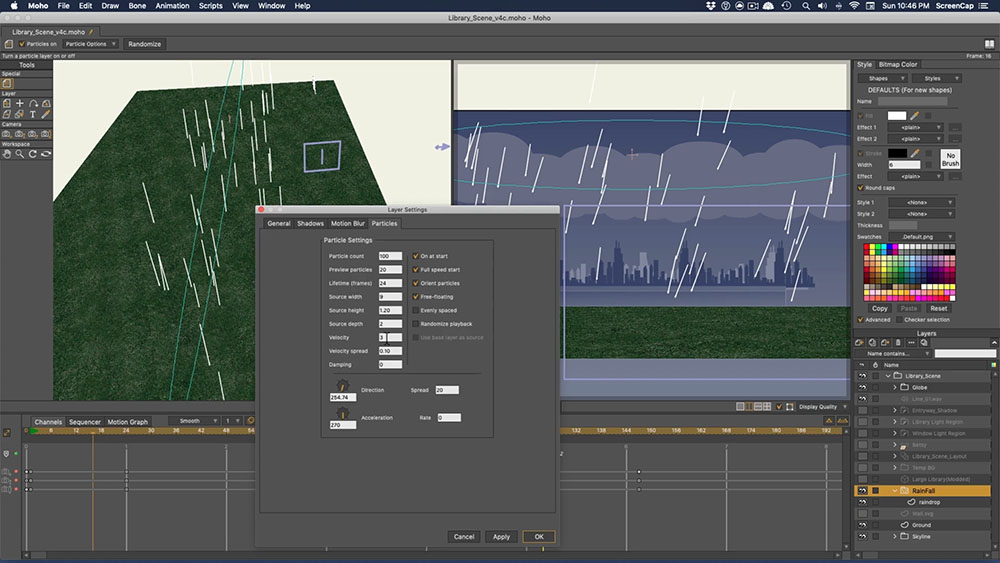
Task: Choose the Pan workspace hand tool
Action: tap(6, 154)
